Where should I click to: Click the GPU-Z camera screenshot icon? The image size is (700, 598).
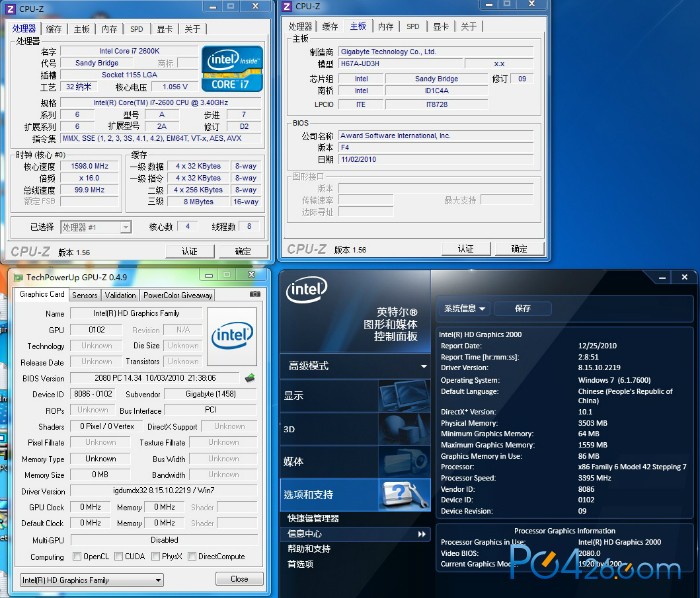(x=255, y=294)
